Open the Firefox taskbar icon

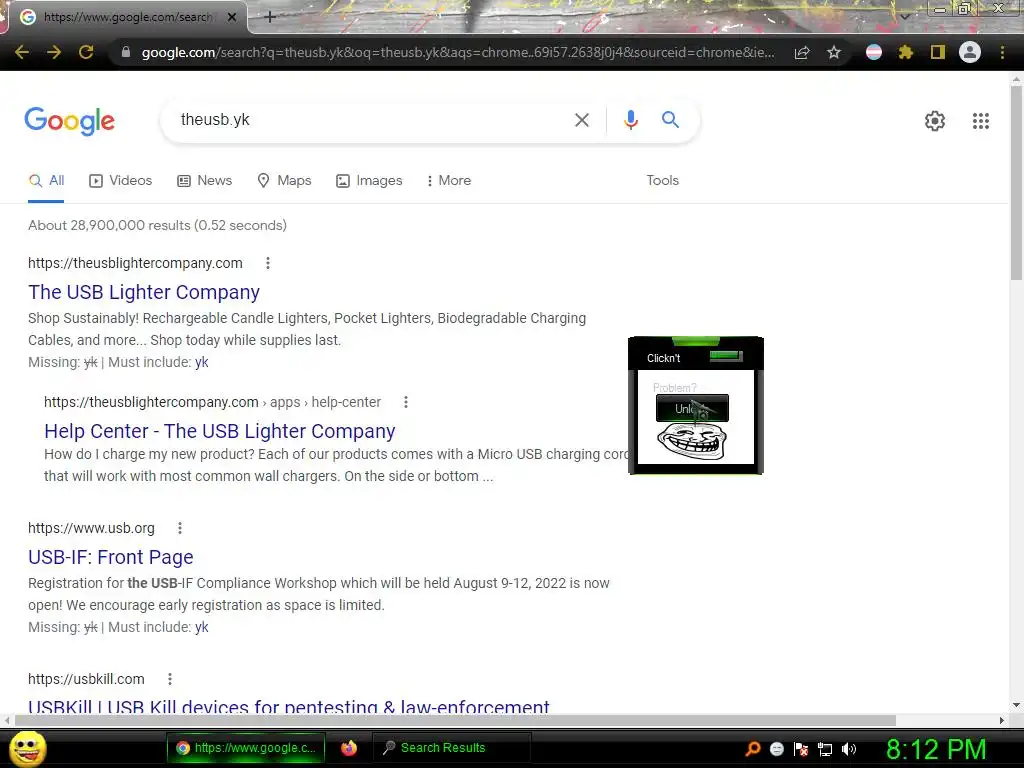coord(349,748)
